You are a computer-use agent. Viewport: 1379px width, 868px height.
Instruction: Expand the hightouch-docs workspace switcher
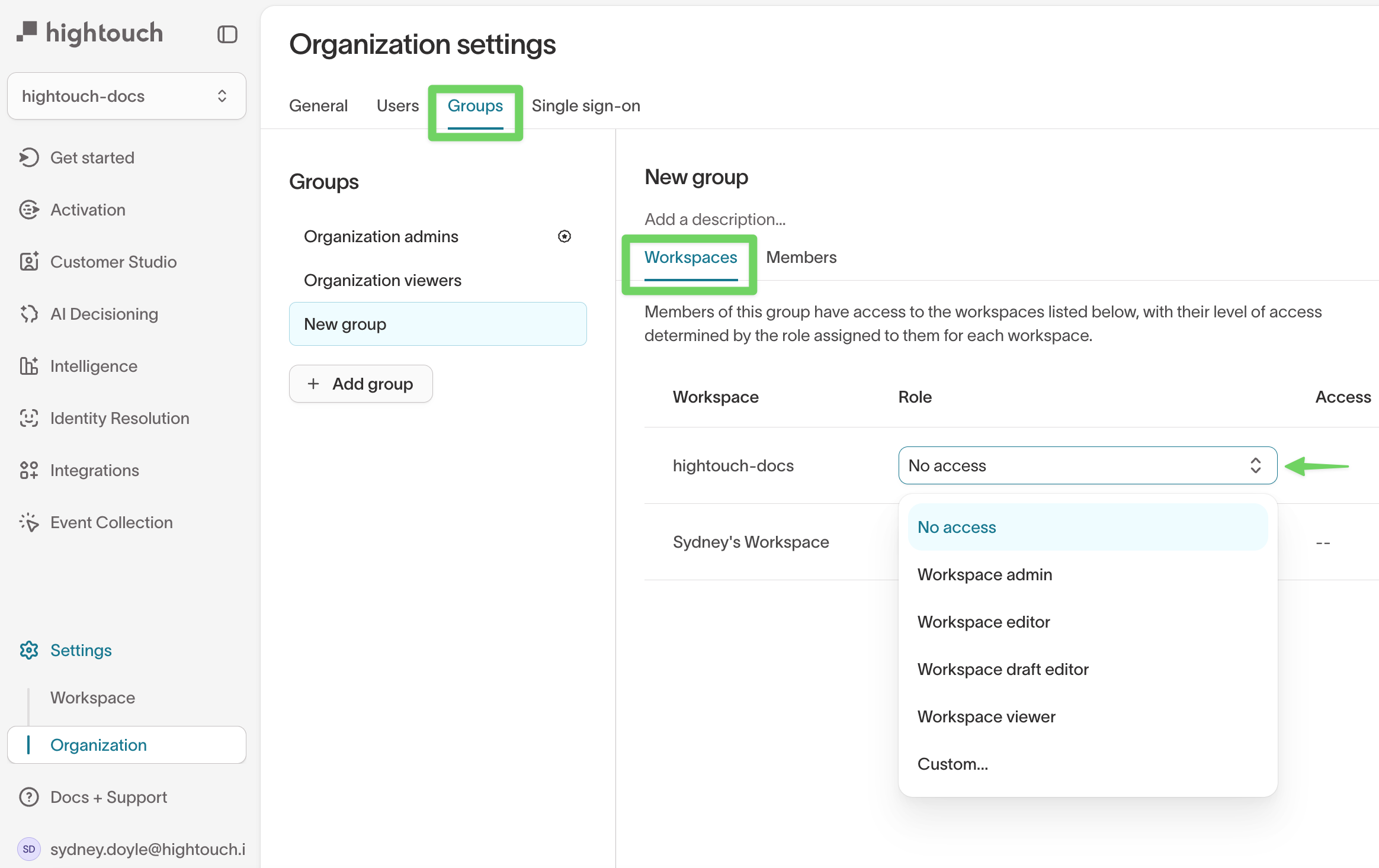126,96
